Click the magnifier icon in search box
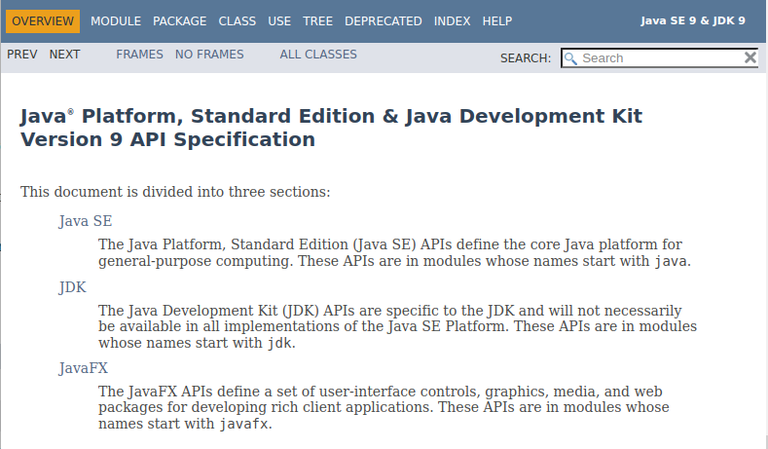Screen dimensions: 768x449 pyautogui.click(x=570, y=59)
